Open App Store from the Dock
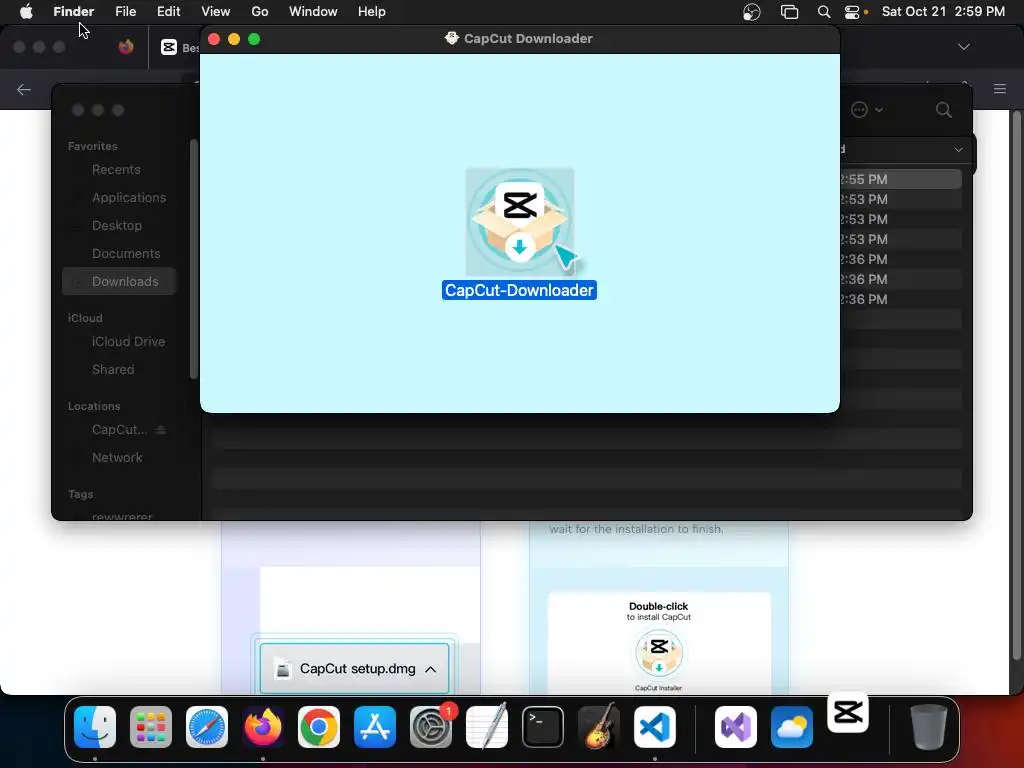Viewport: 1024px width, 768px height. pos(375,727)
